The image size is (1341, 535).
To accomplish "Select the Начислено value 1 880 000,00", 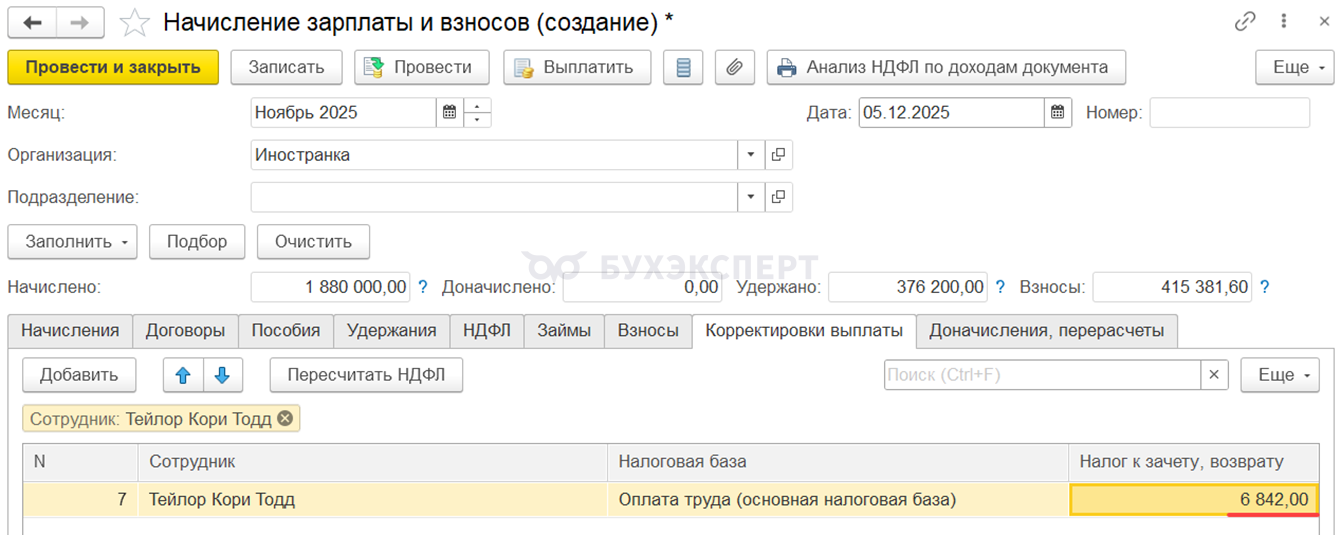I will coord(330,287).
